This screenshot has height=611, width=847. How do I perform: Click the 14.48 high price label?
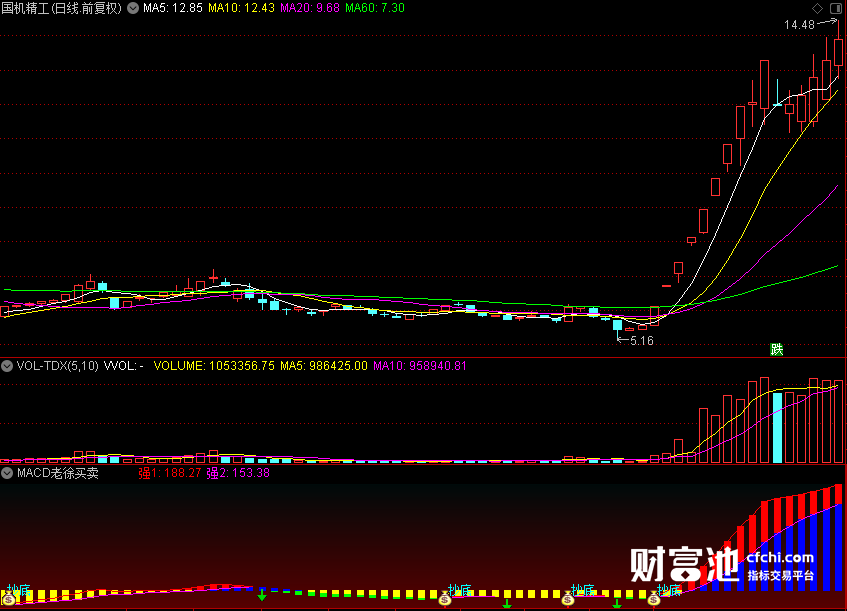[x=799, y=25]
